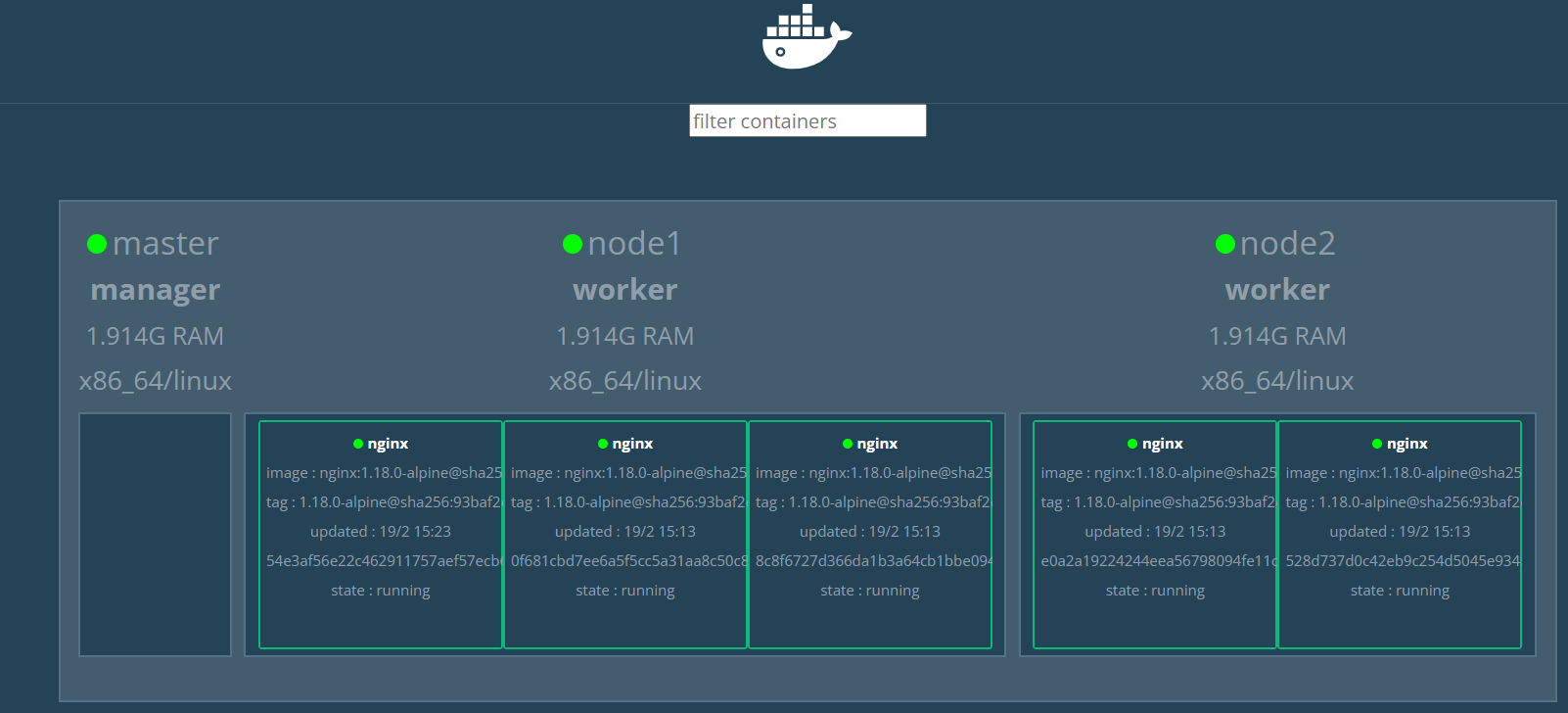Click the status dot of nginx container 528d737d

click(x=1377, y=444)
